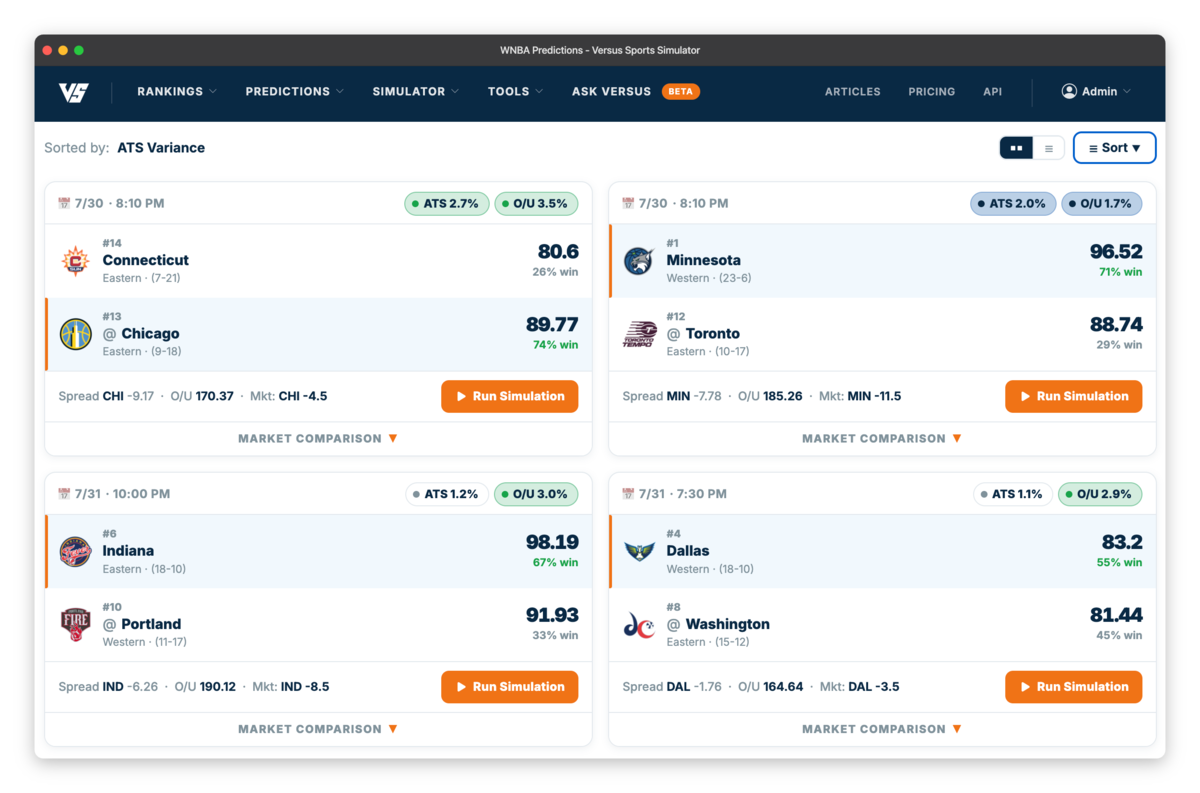This screenshot has width=1200, height=793.
Task: Click calendar icon on Indiana-Portland card
Action: tap(65, 494)
